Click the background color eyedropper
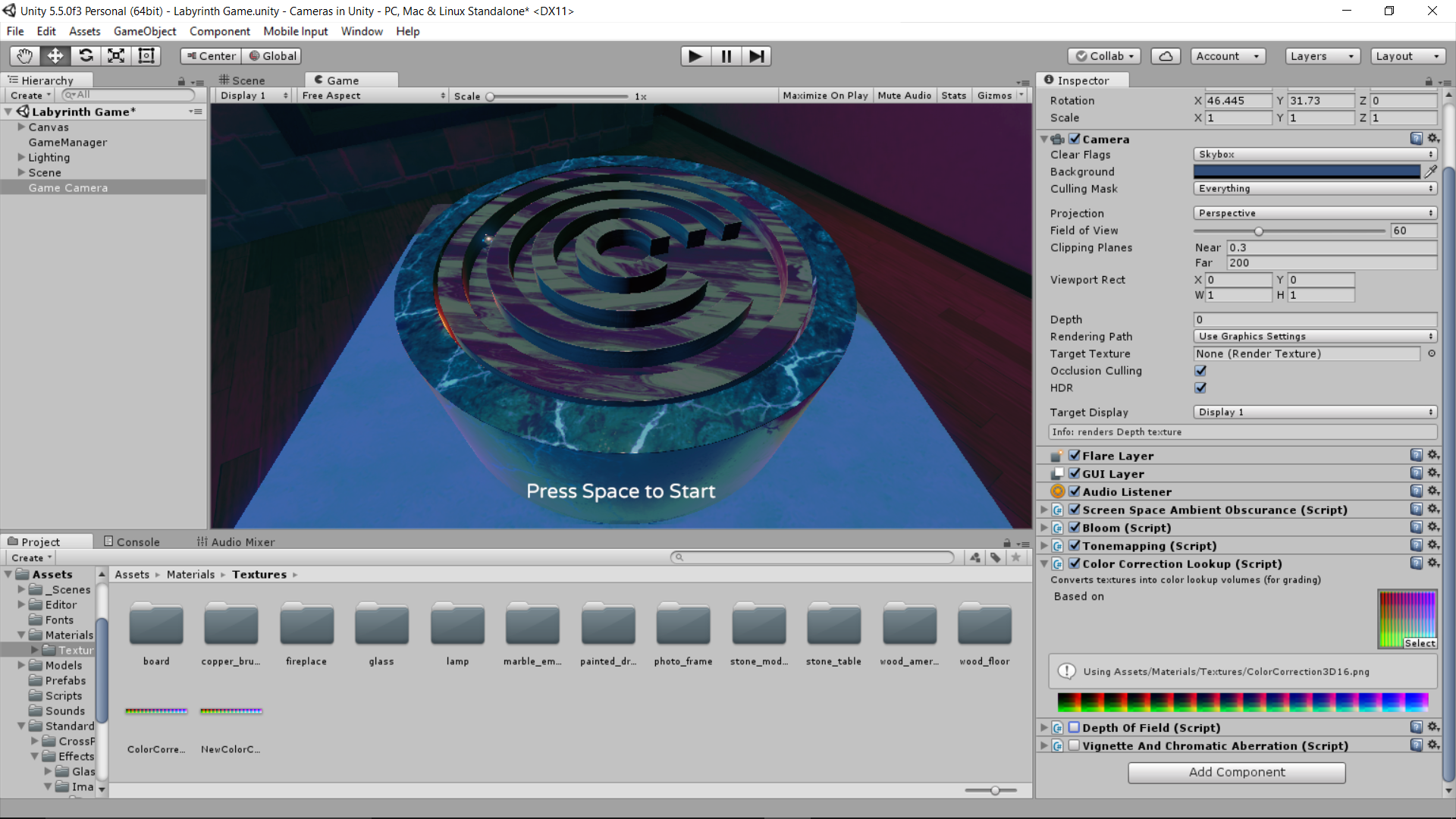 coord(1431,171)
